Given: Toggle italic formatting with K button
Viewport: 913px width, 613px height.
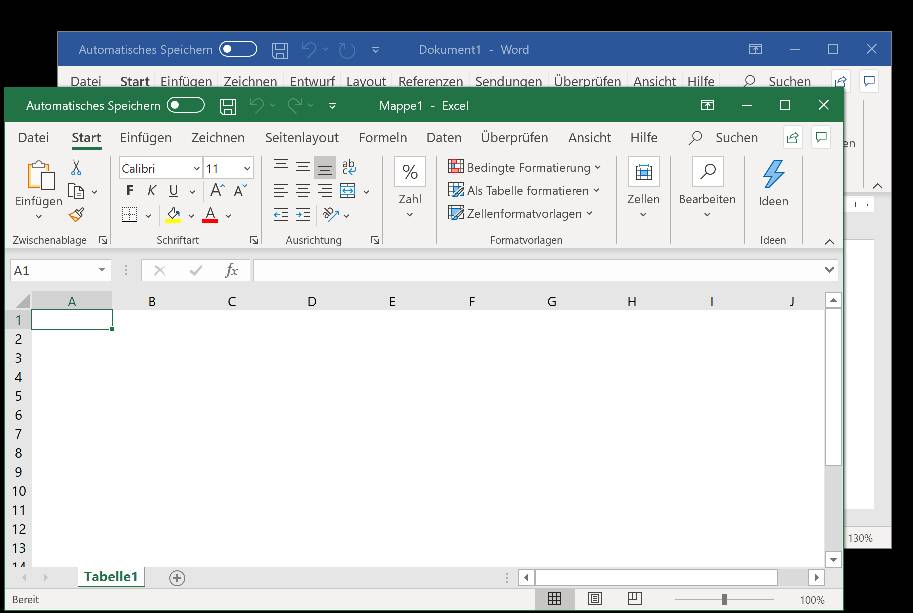Looking at the screenshot, I should 152,191.
